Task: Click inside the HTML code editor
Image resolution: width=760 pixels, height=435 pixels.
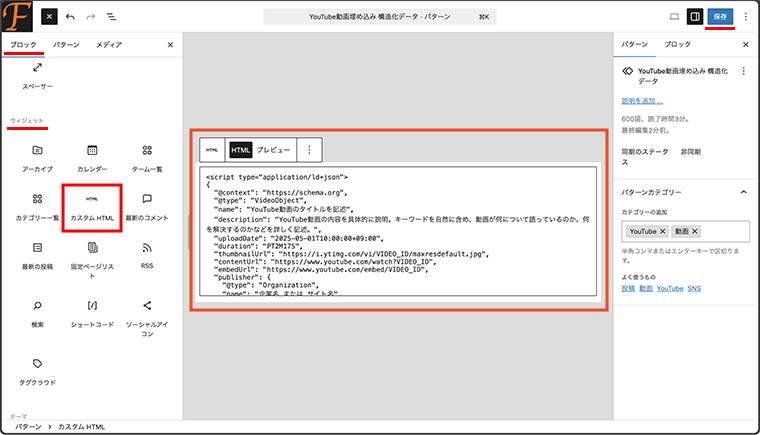Action: point(398,231)
